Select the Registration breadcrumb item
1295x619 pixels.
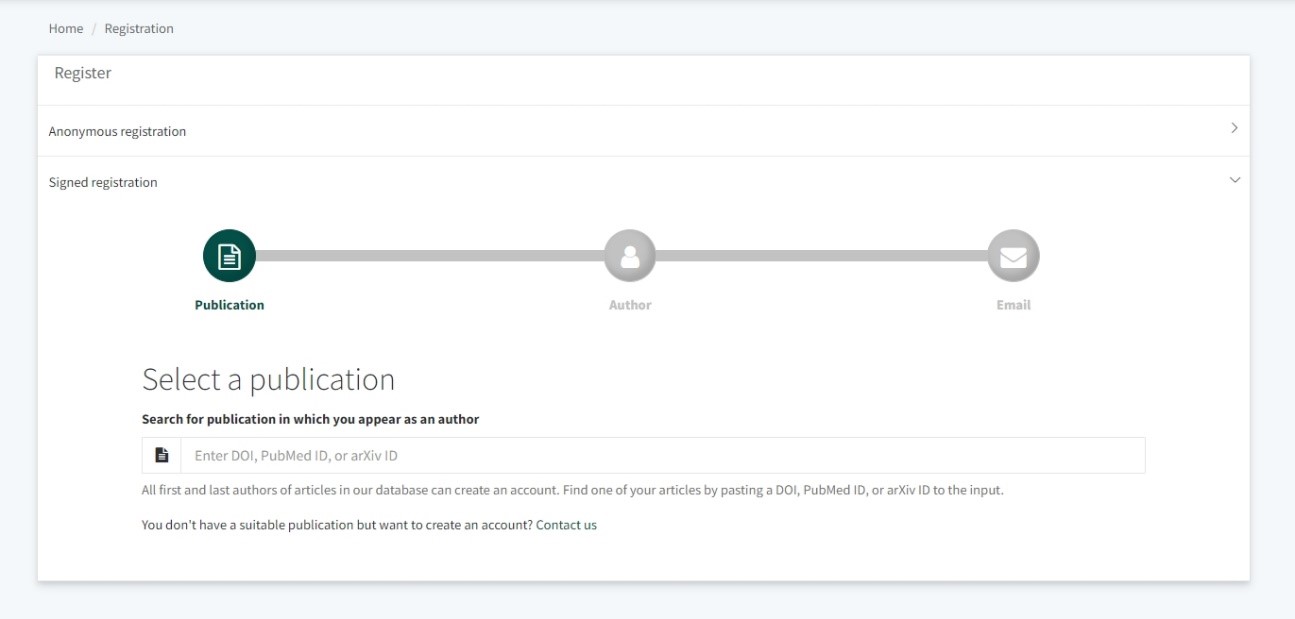click(x=139, y=29)
